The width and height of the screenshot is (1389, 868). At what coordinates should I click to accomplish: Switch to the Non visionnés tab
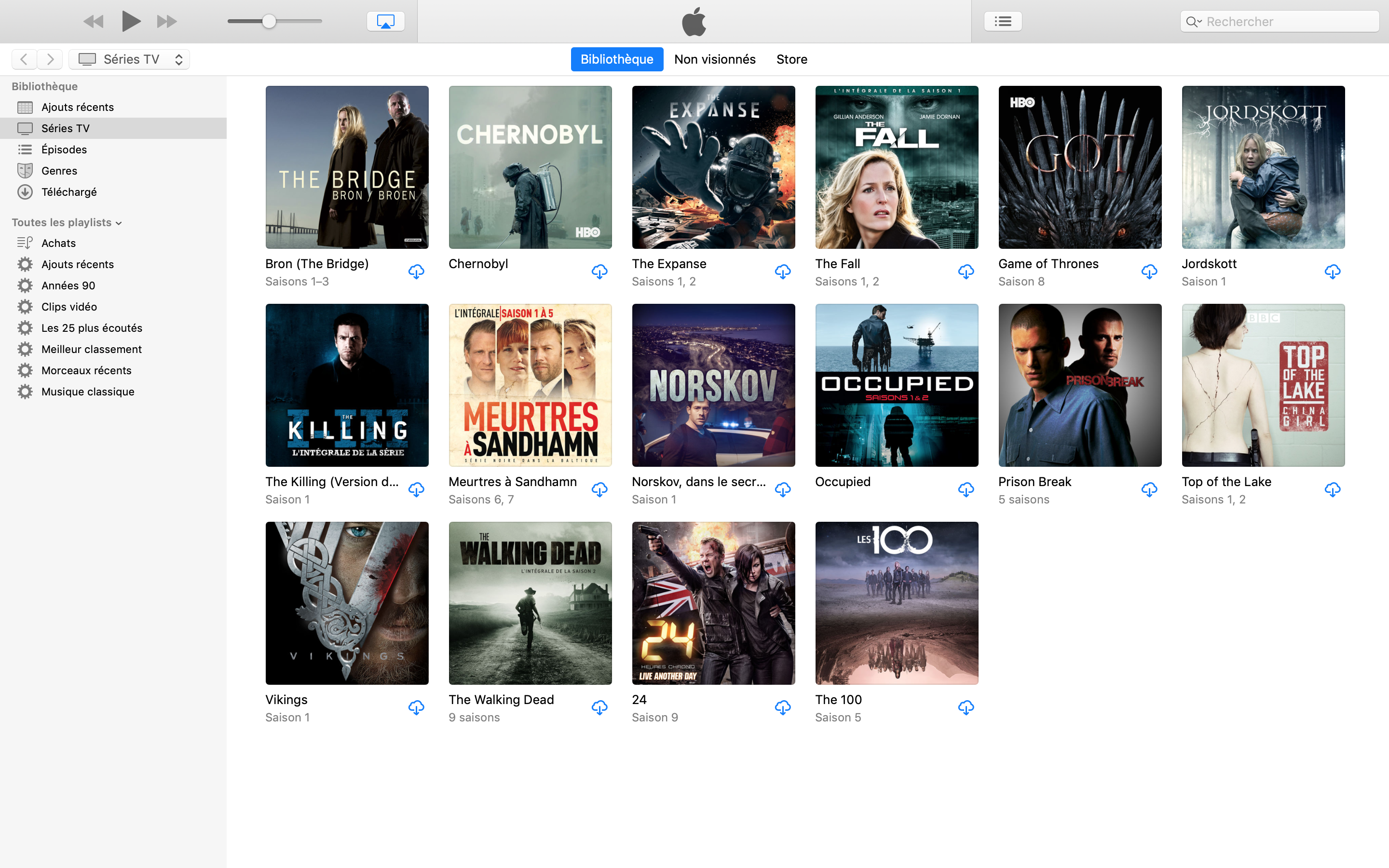[715, 59]
